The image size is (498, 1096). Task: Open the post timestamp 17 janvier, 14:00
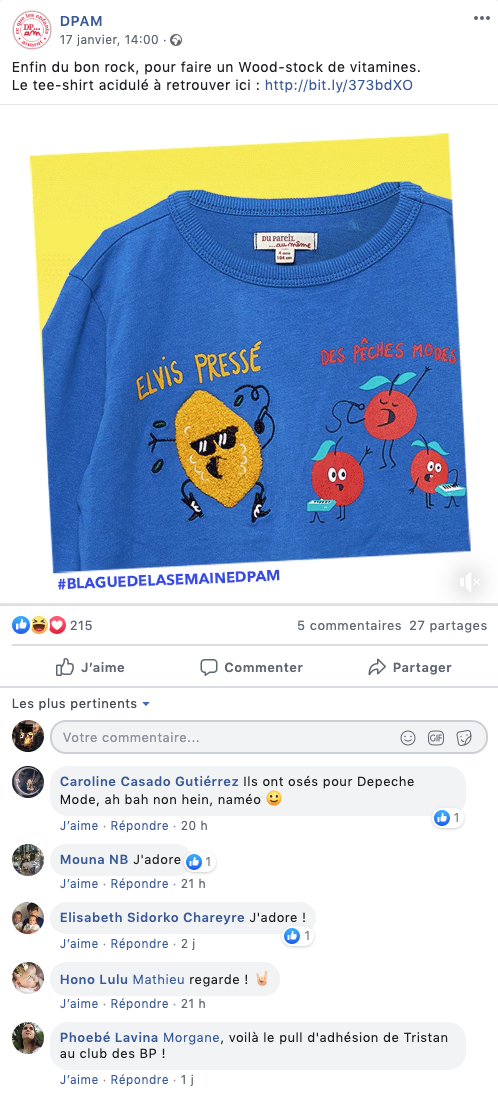coord(109,40)
